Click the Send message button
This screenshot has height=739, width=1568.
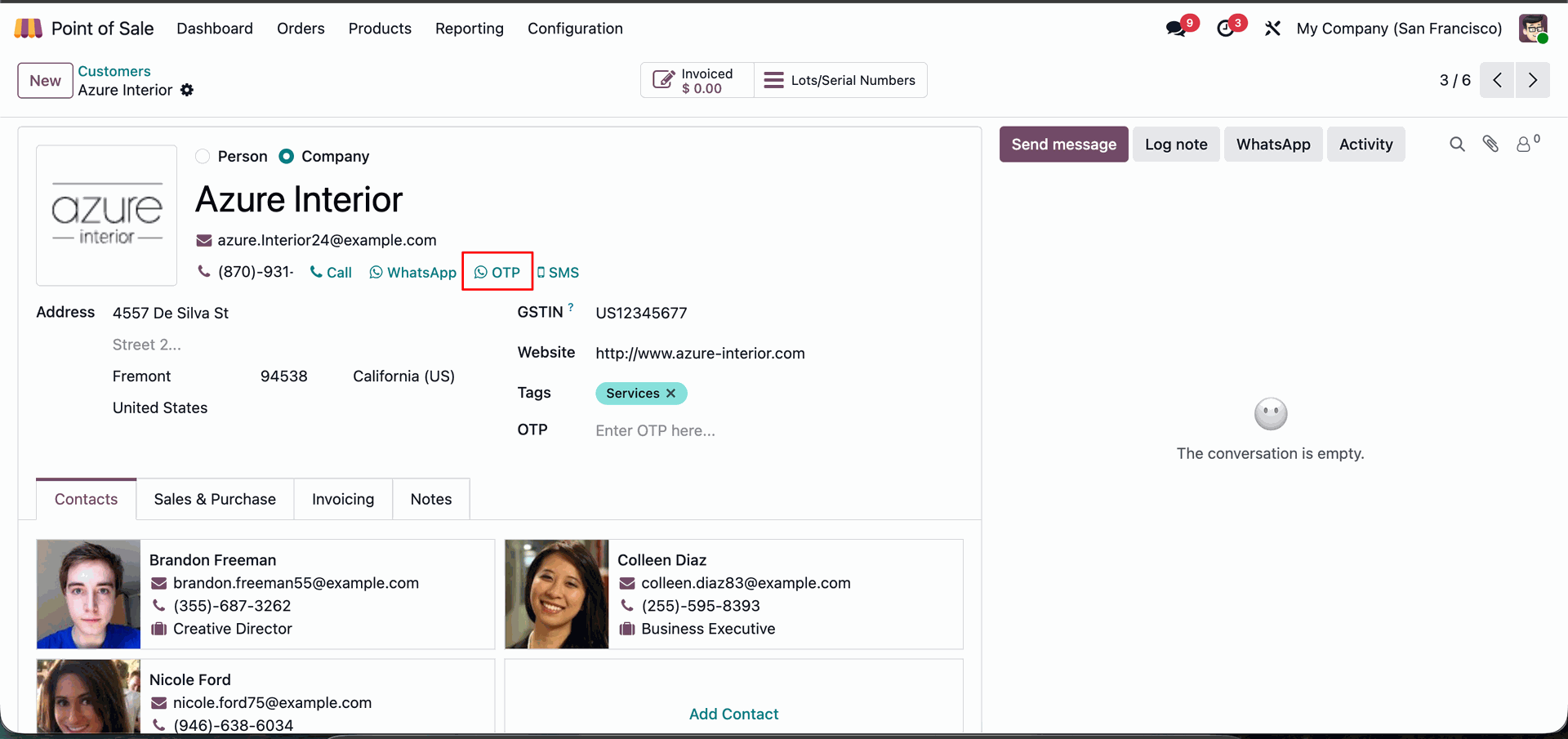click(1064, 145)
